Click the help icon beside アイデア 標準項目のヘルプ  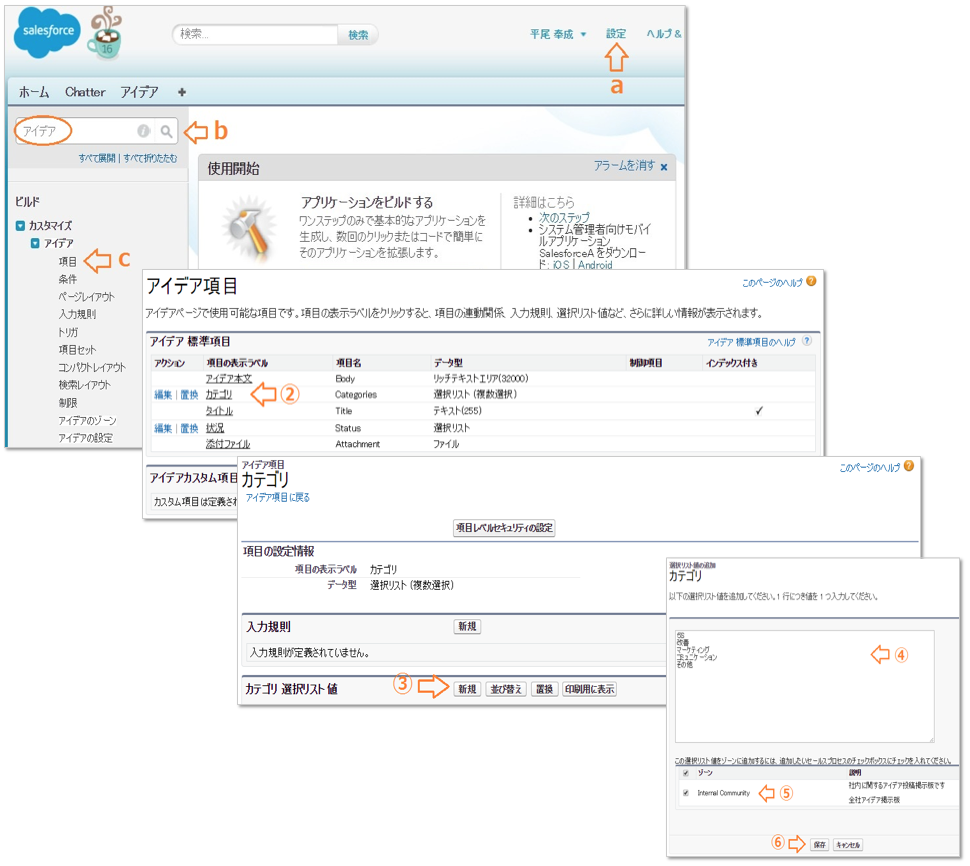[807, 341]
